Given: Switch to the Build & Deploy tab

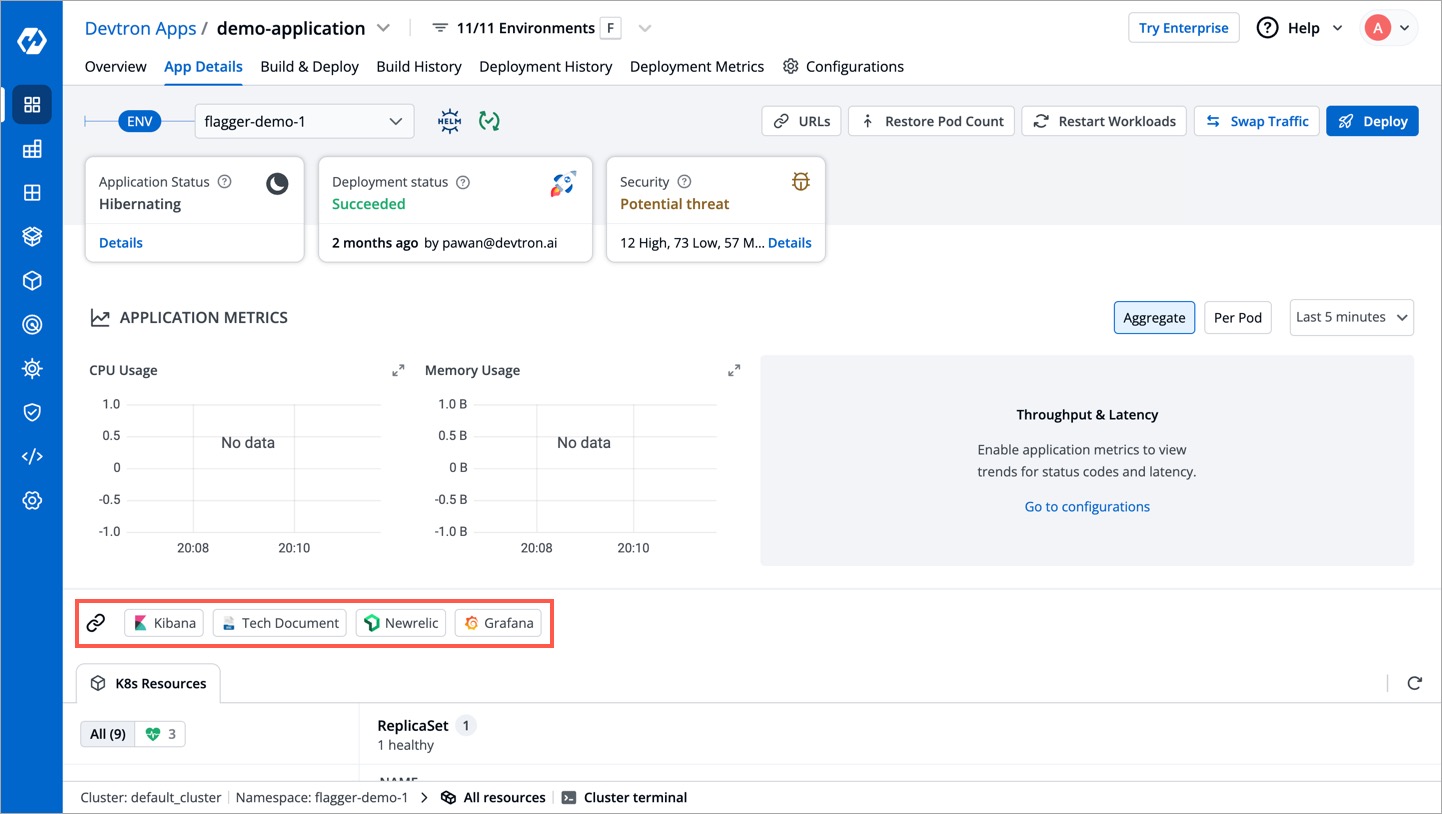Looking at the screenshot, I should [x=309, y=66].
